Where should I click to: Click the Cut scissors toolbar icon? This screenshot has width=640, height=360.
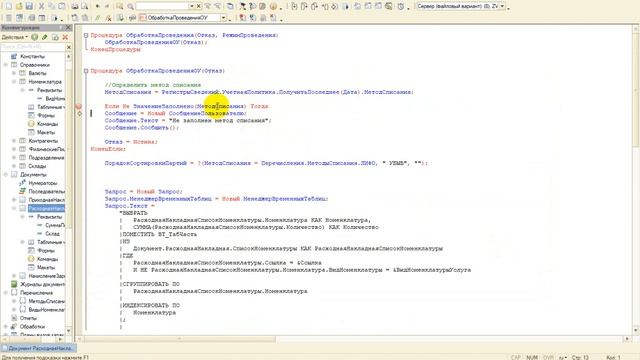[x=41, y=7]
